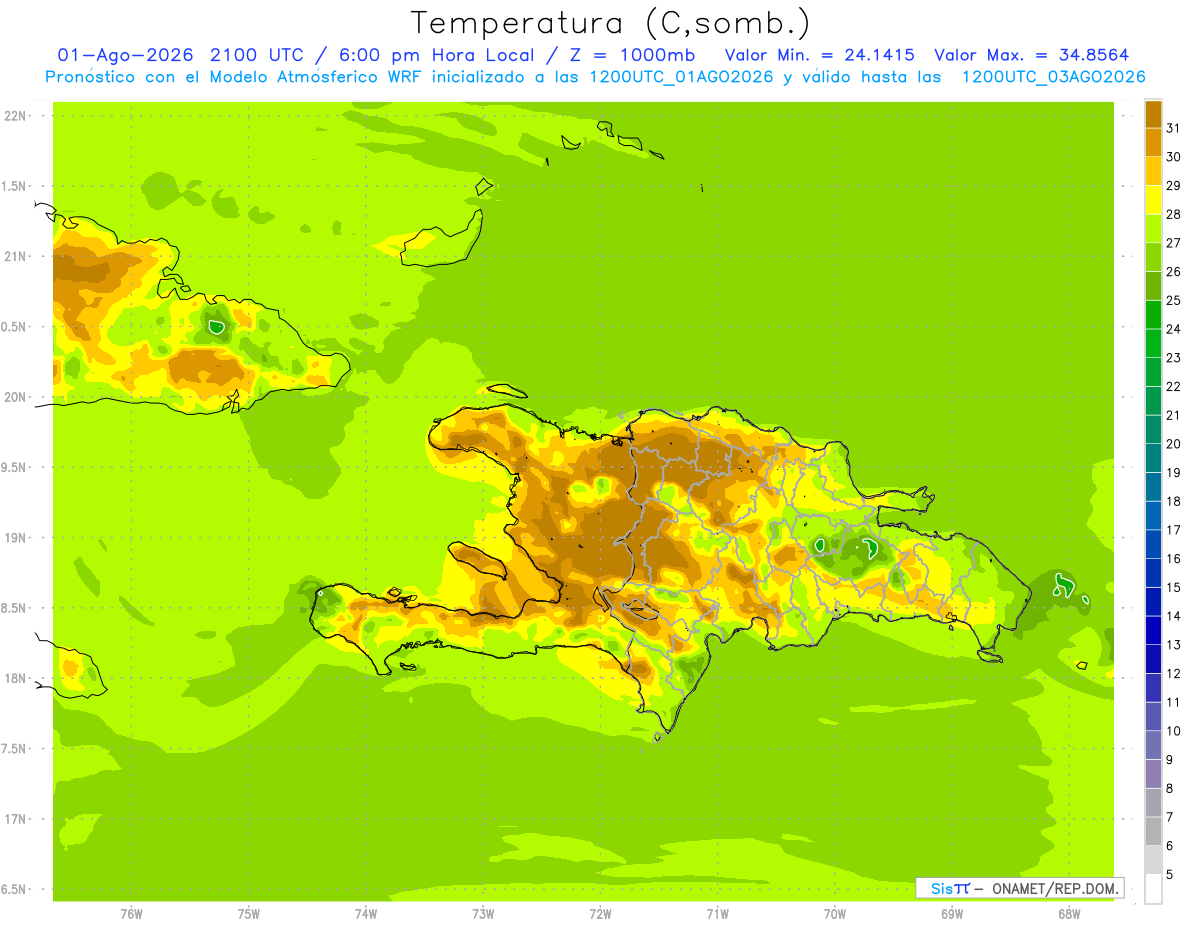The image size is (1200, 927).
Task: Click the "70W" longitude axis label
Action: [834, 914]
